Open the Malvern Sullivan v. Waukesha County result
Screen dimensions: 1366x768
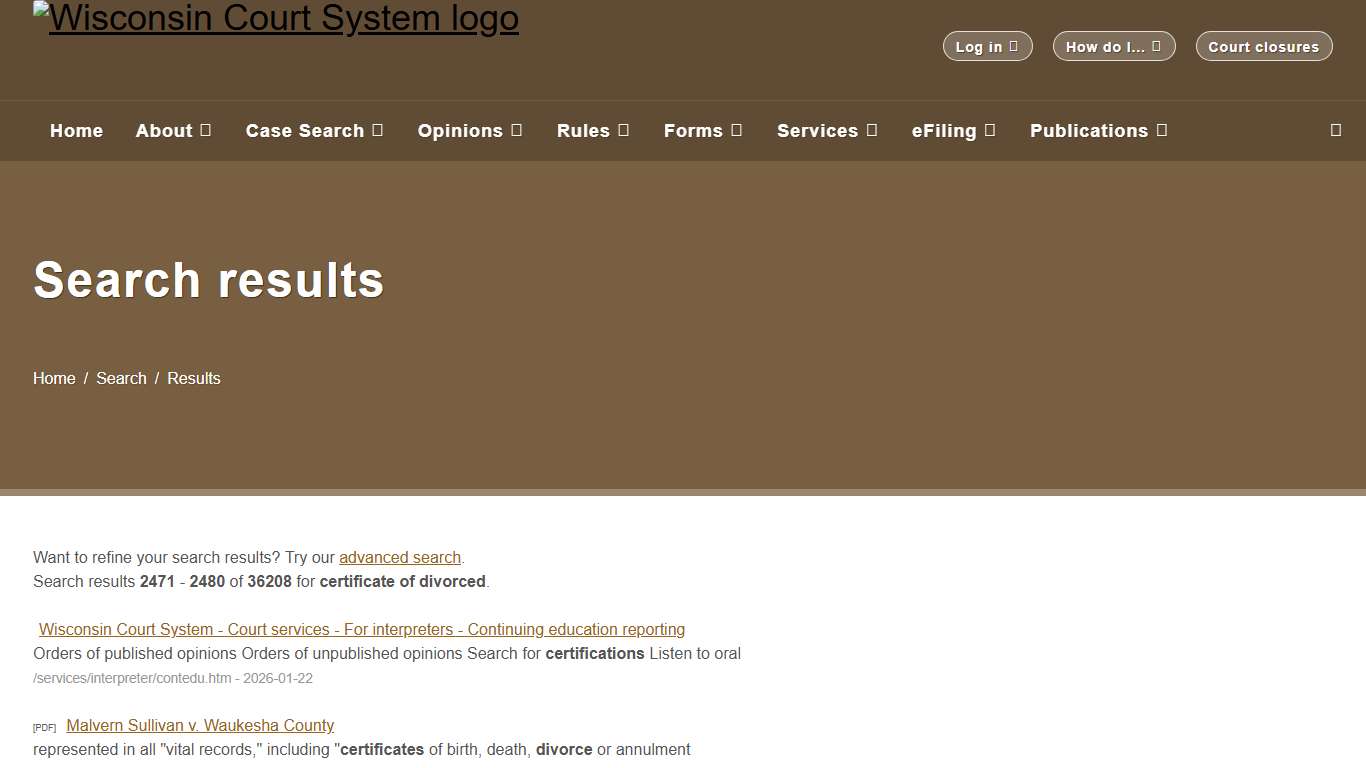tap(199, 725)
